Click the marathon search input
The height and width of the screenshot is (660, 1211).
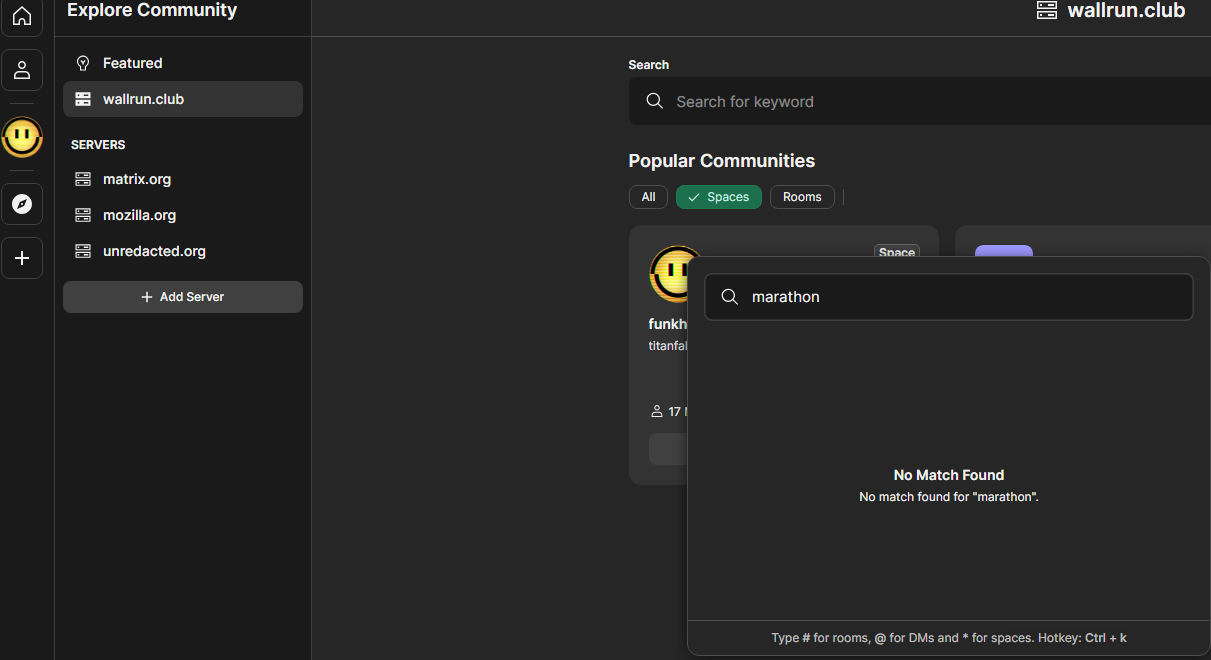coord(949,297)
